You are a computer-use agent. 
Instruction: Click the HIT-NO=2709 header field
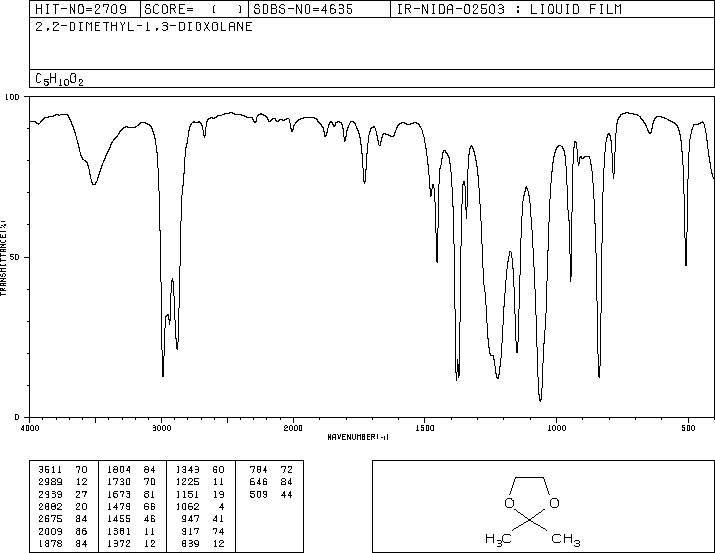(x=85, y=9)
